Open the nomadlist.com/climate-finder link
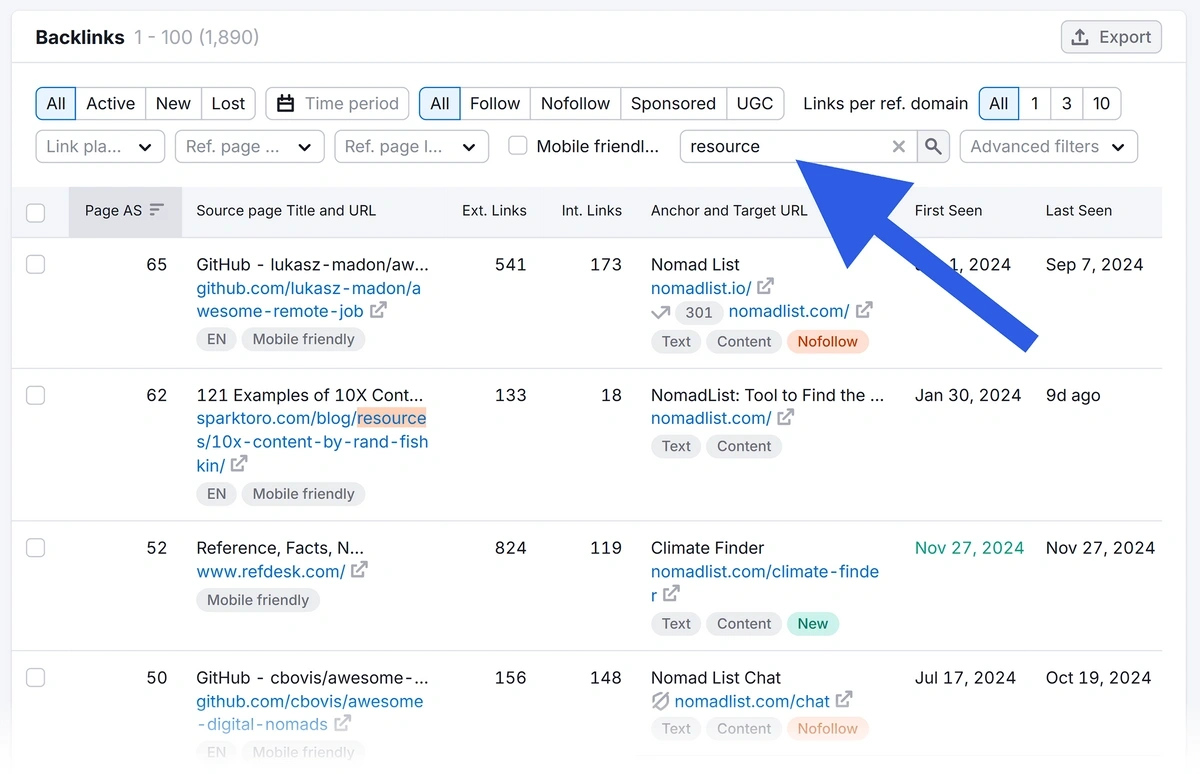 click(x=765, y=583)
